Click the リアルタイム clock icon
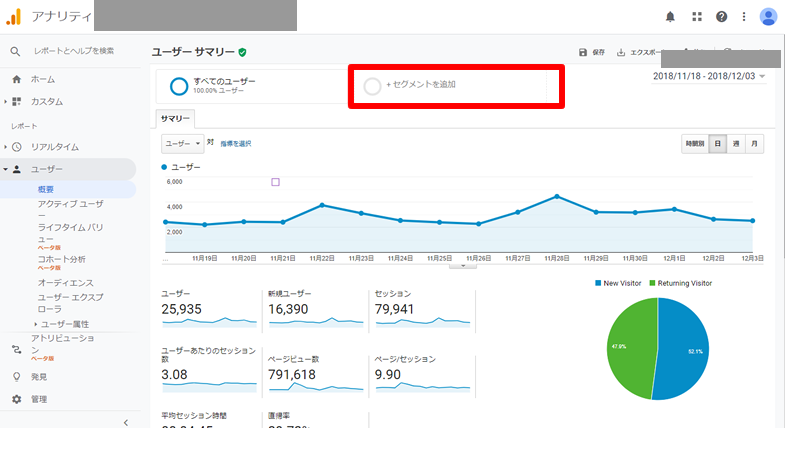Viewport: 786px width, 450px height. tap(17, 147)
